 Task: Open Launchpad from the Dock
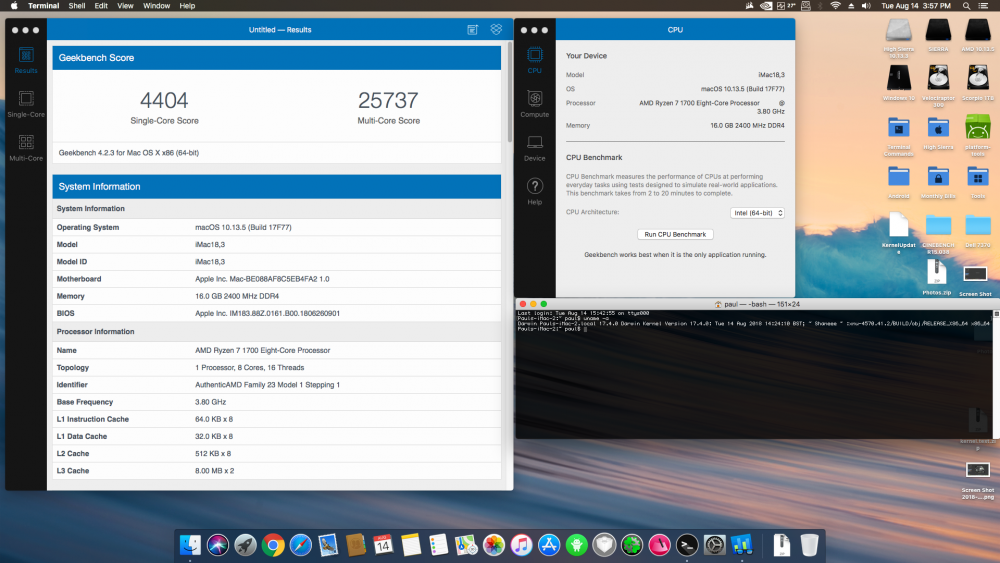pos(246,545)
